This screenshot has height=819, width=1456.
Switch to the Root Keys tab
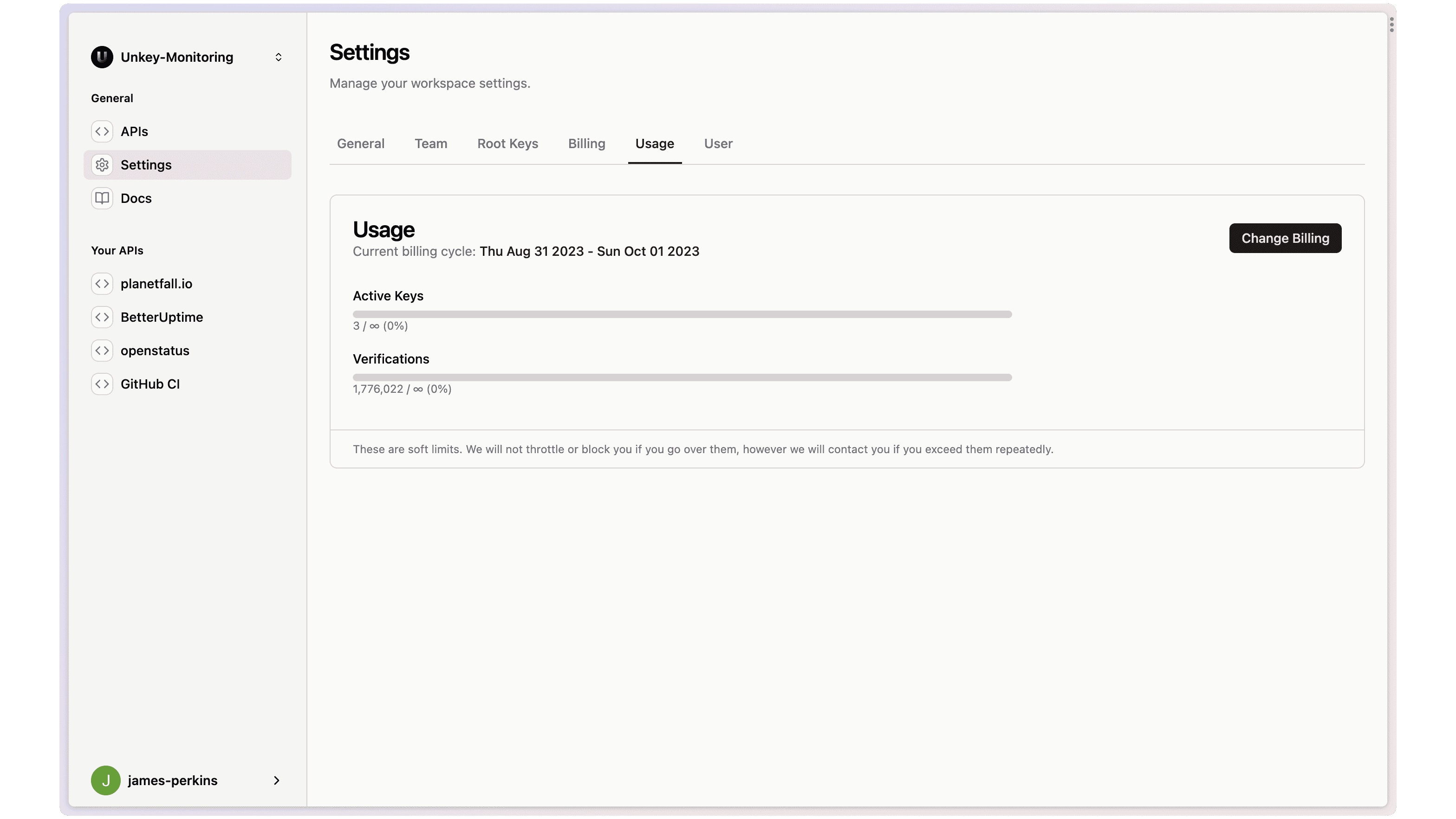coord(507,143)
